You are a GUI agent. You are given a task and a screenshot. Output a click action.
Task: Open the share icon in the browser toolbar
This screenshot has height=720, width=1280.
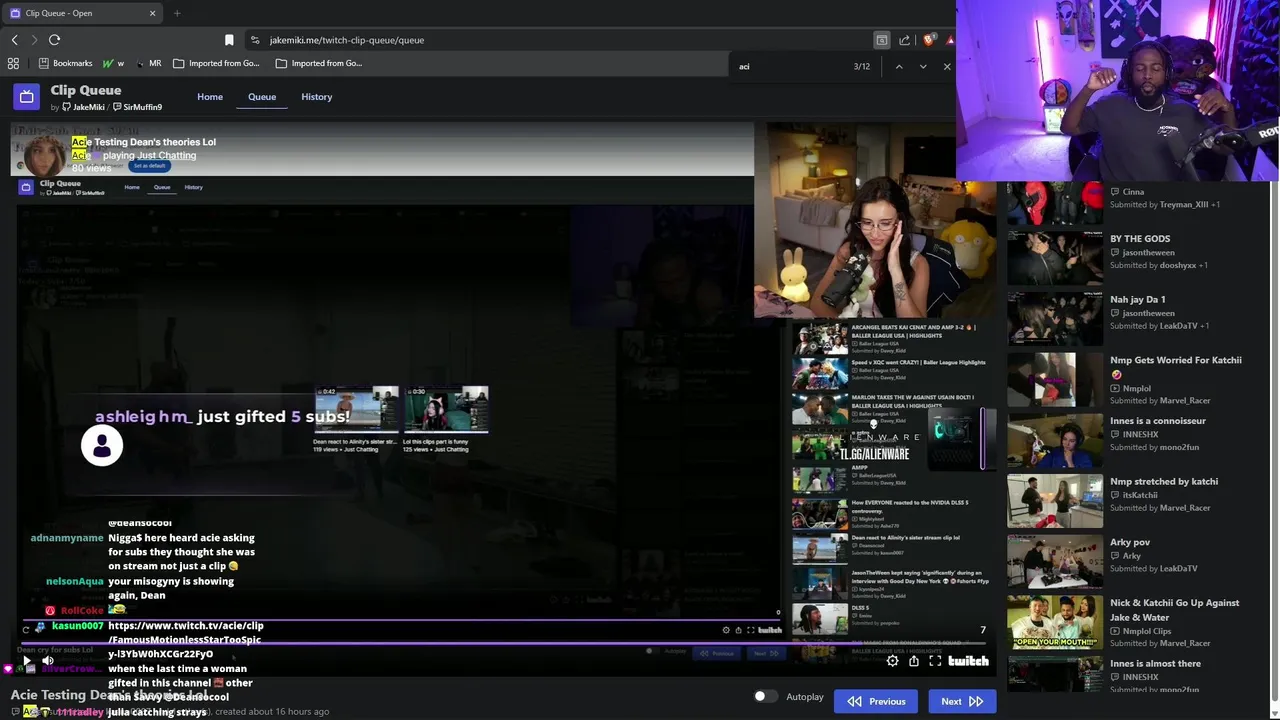[x=905, y=40]
